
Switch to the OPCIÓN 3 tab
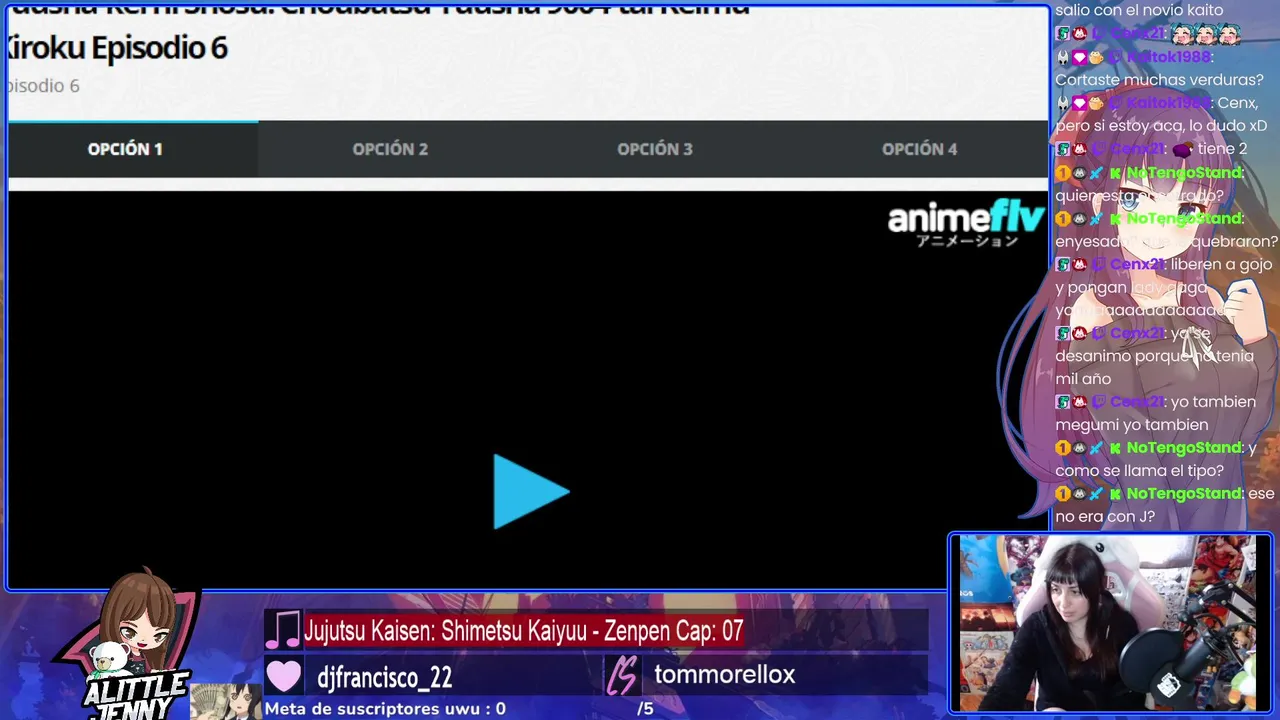(x=655, y=149)
